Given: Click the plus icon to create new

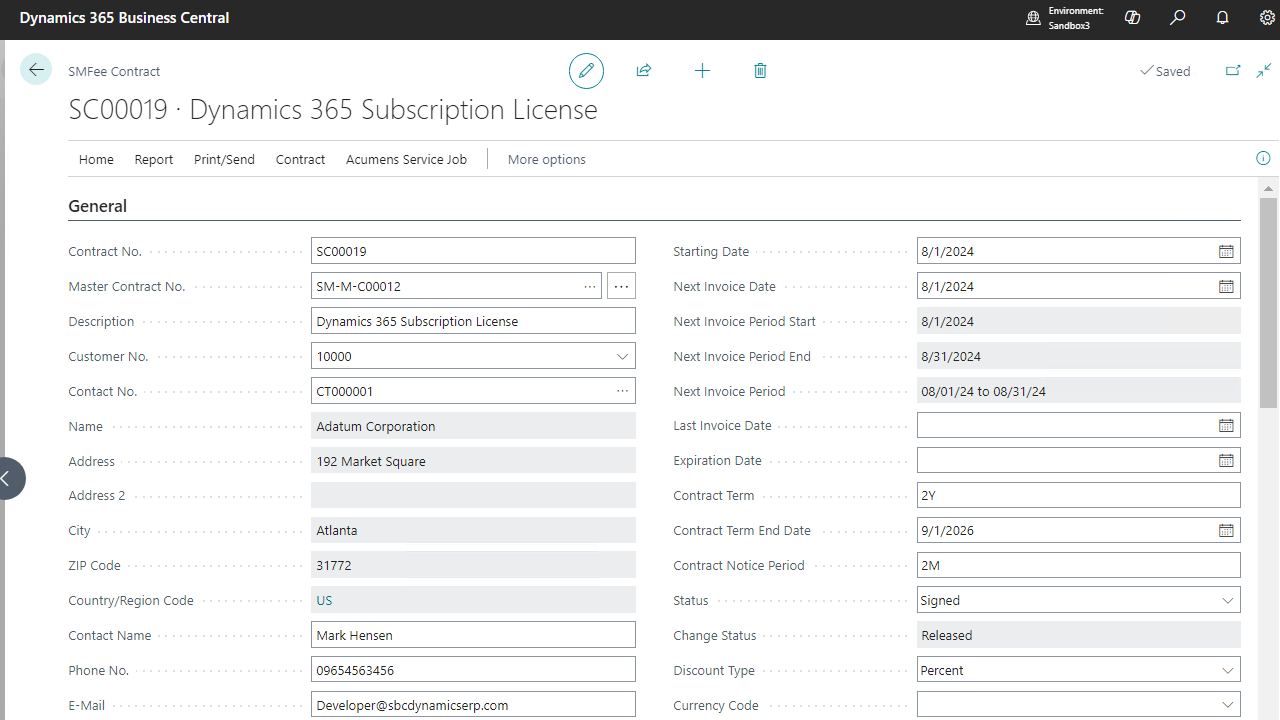Looking at the screenshot, I should [x=702, y=71].
